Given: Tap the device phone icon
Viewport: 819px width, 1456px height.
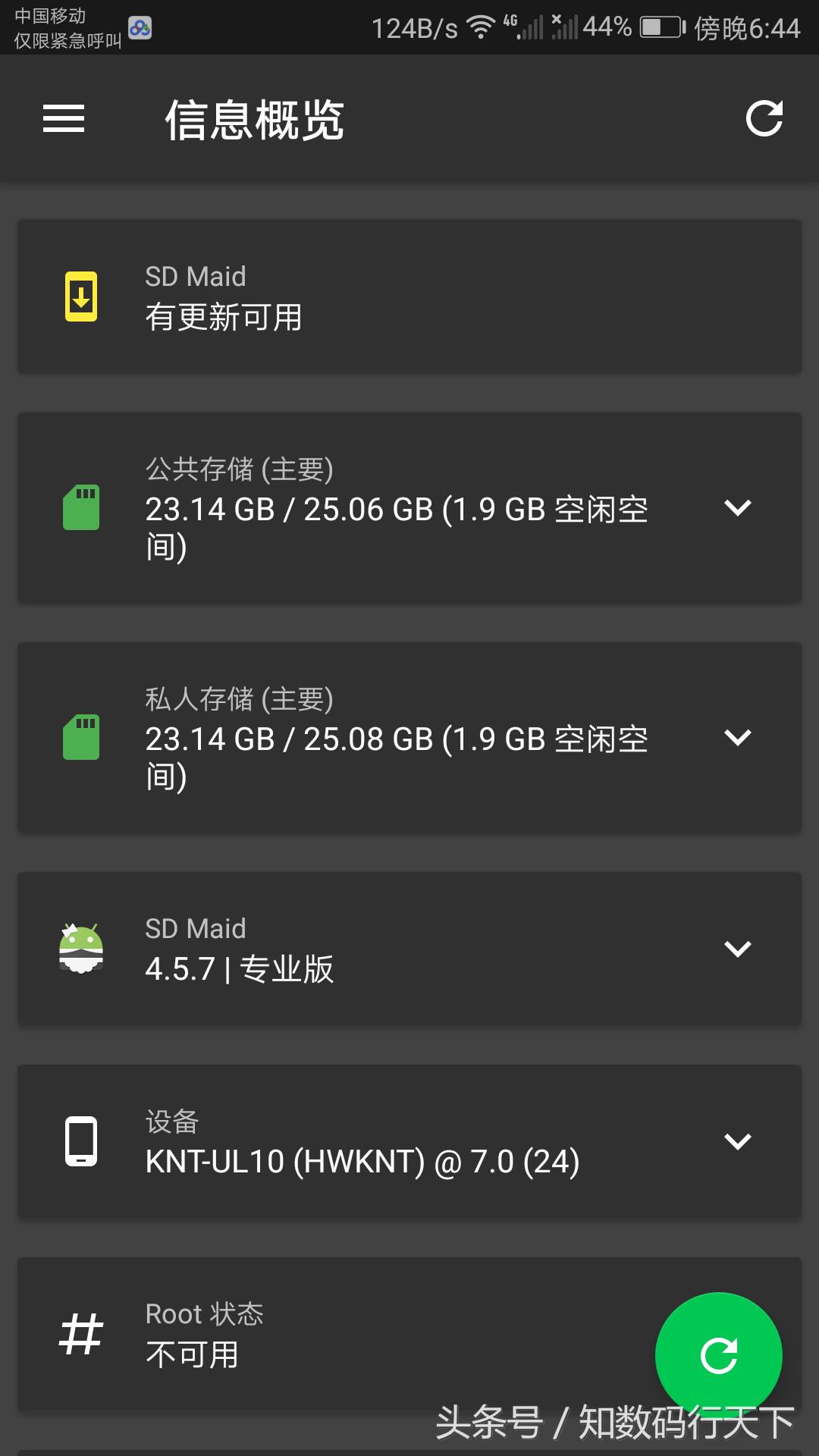Looking at the screenshot, I should (81, 1141).
